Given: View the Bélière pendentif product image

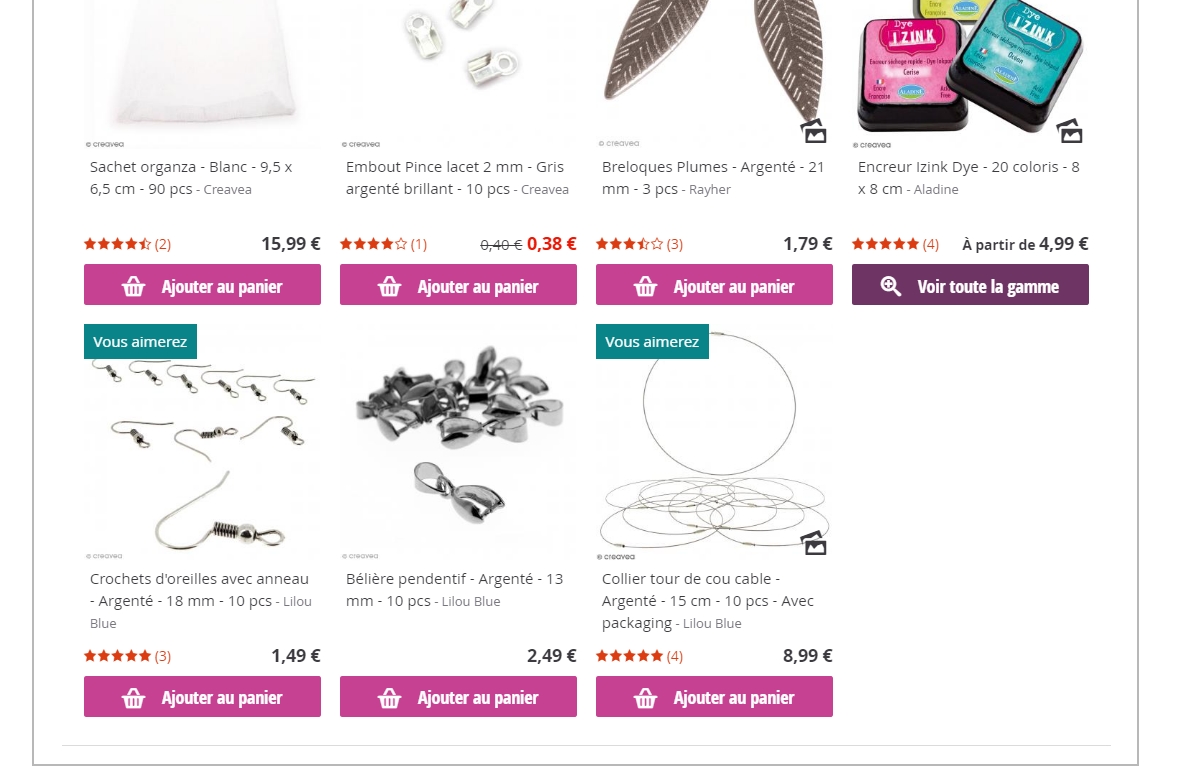Looking at the screenshot, I should coord(458,440).
